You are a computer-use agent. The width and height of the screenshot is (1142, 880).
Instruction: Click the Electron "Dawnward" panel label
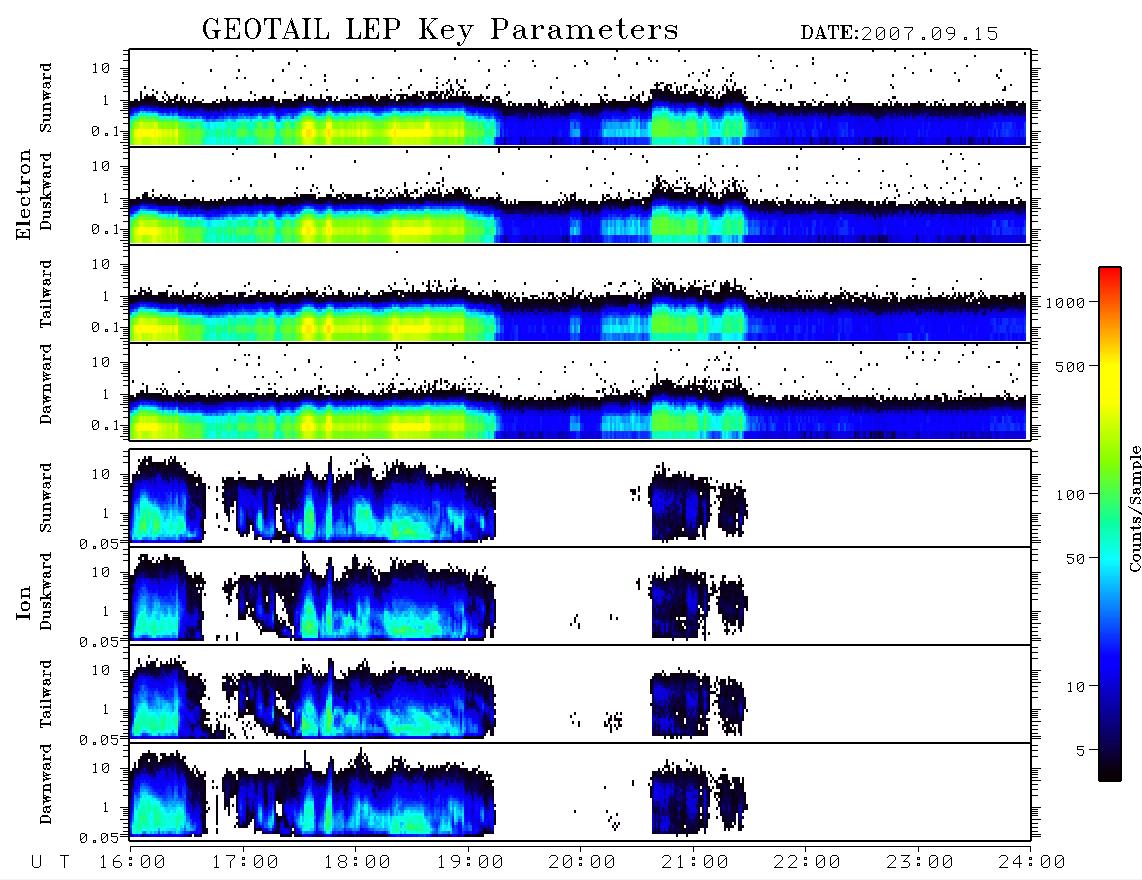pos(46,384)
